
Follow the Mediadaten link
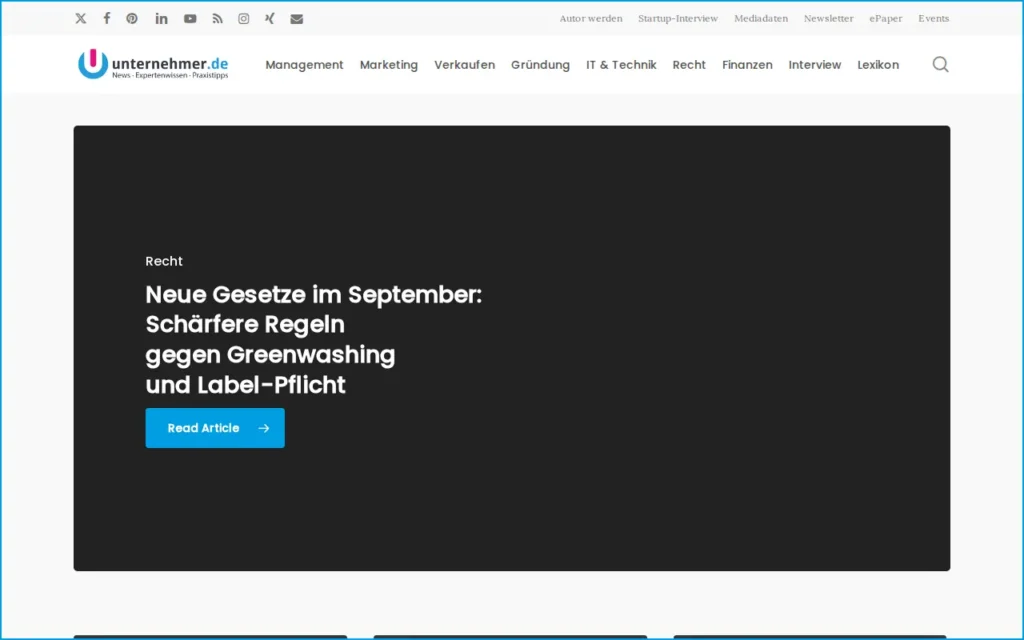coord(761,18)
